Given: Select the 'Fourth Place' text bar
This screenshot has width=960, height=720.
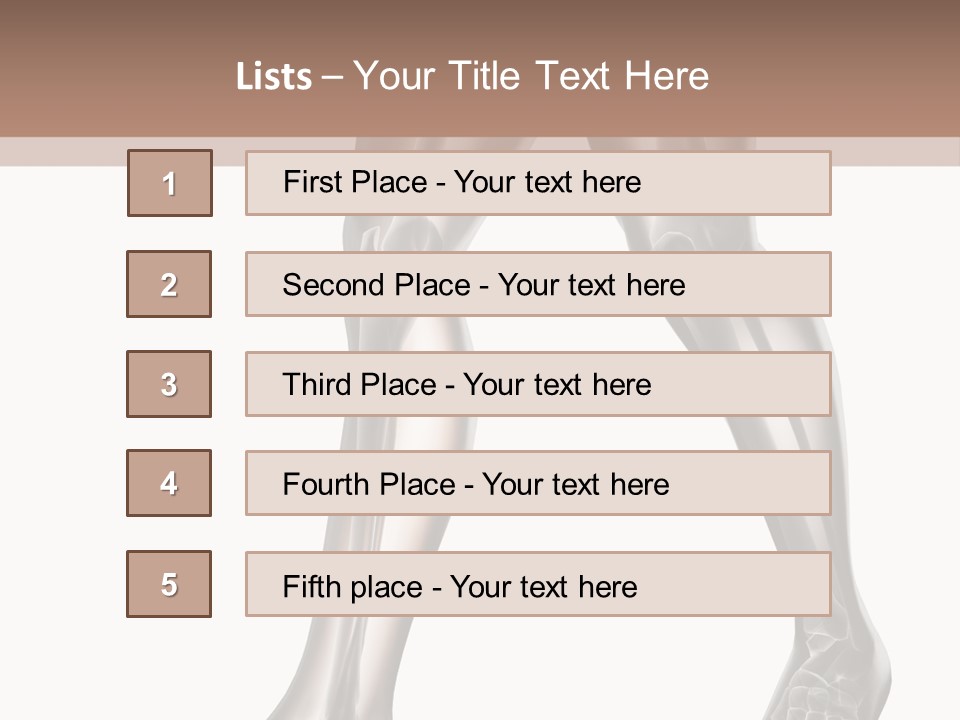Looking at the screenshot, I should click(538, 484).
